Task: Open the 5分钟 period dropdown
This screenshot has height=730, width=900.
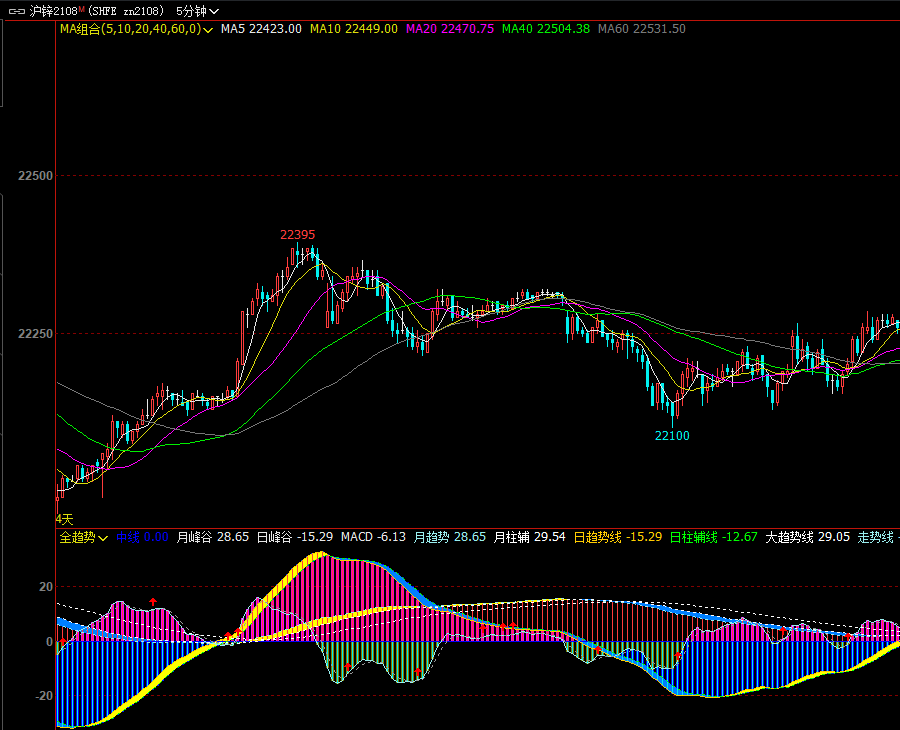Action: pyautogui.click(x=197, y=11)
